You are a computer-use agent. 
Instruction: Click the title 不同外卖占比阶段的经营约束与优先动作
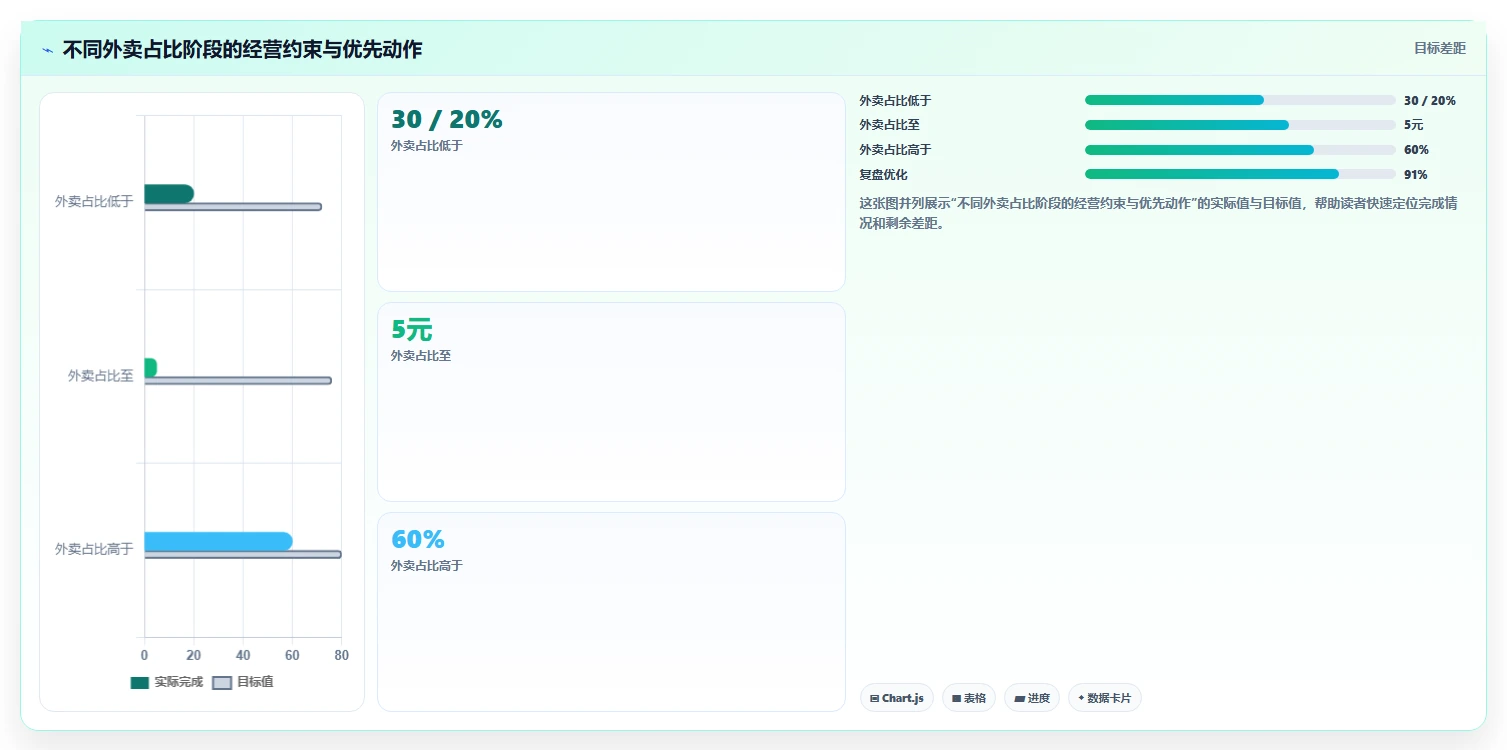click(x=242, y=50)
